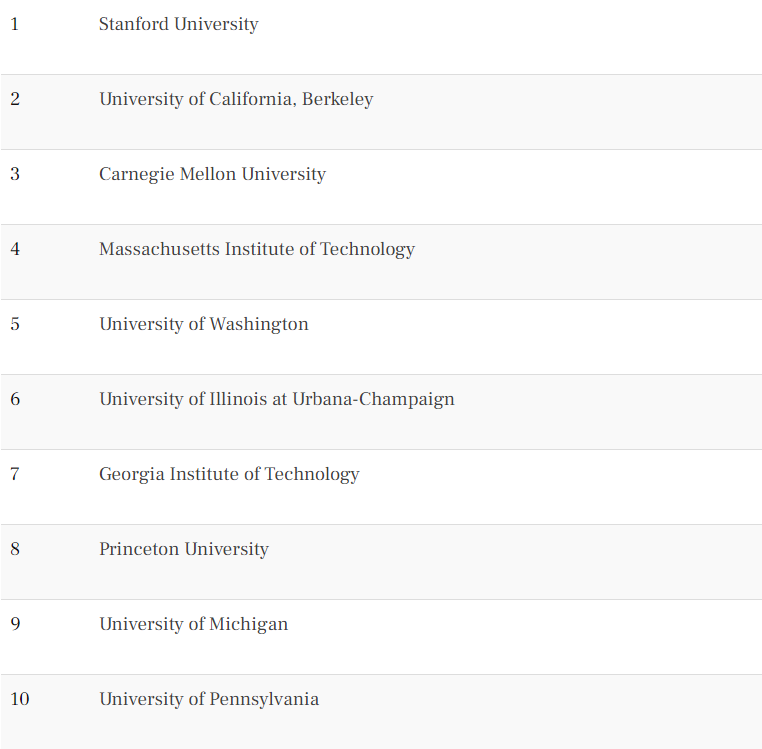Click rank number 6
Image resolution: width=762 pixels, height=749 pixels.
15,399
